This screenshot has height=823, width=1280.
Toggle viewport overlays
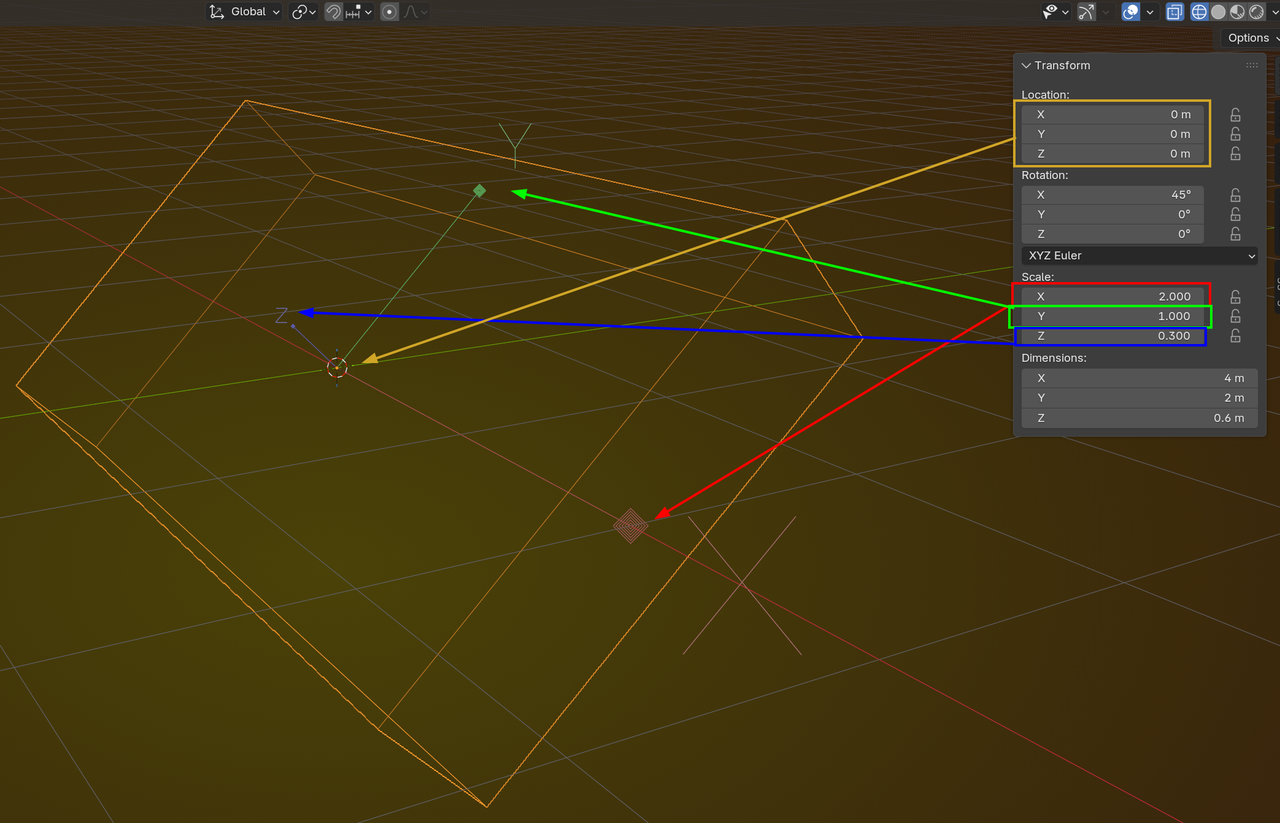(1131, 12)
